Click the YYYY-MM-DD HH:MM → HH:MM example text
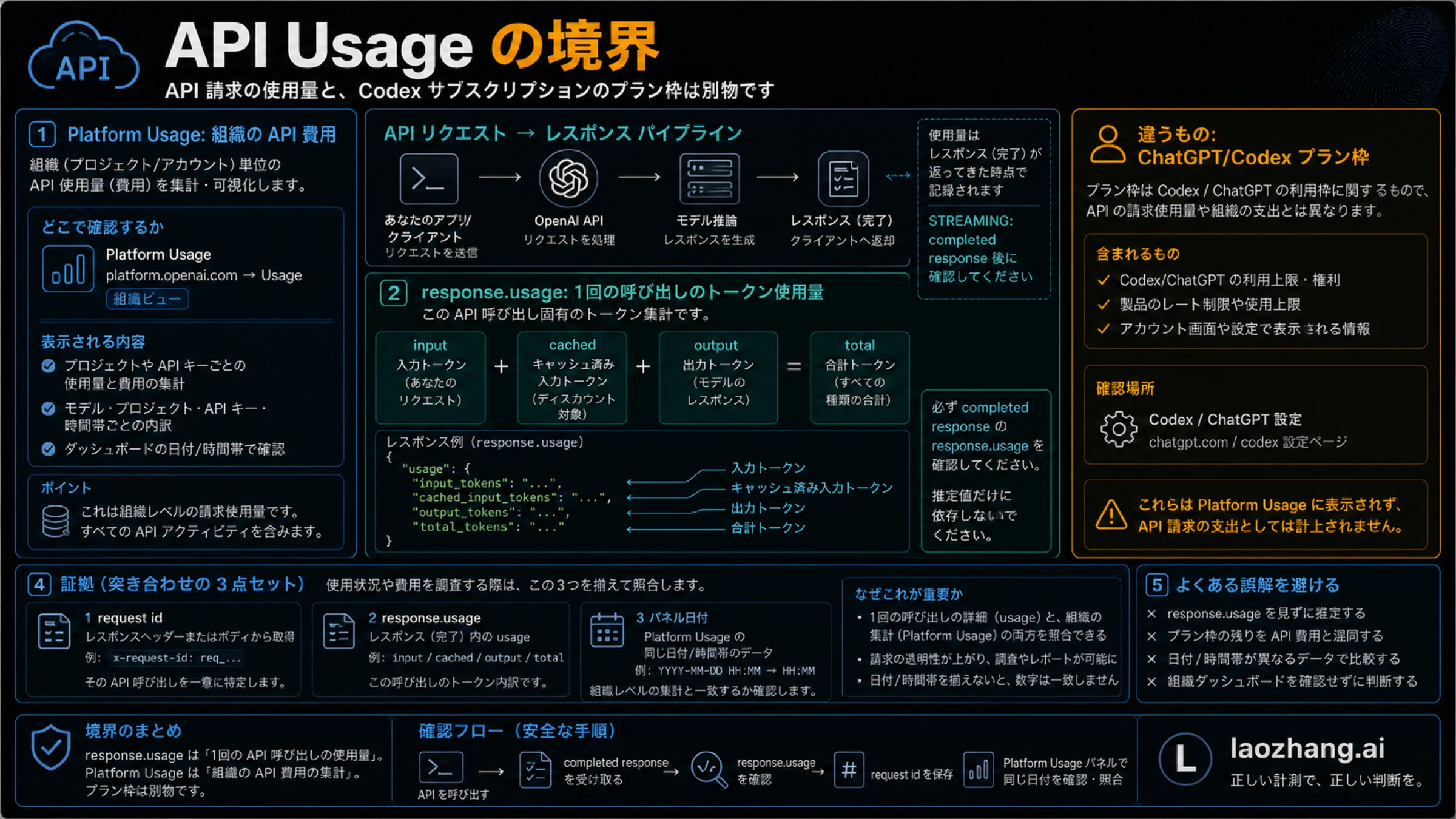Screen dimensions: 1456x819 736,671
